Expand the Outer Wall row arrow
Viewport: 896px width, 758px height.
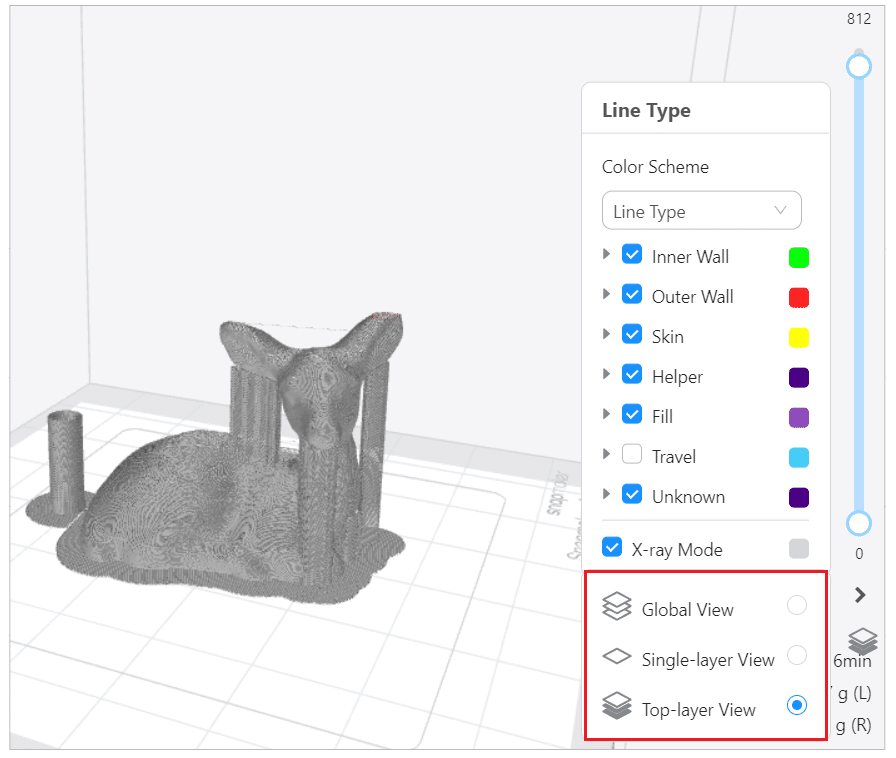coord(607,294)
